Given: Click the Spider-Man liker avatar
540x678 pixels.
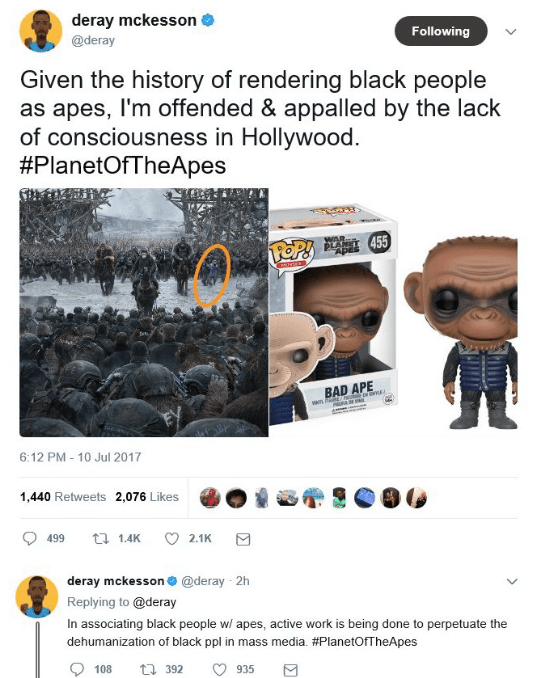Looking at the screenshot, I should (x=210, y=498).
